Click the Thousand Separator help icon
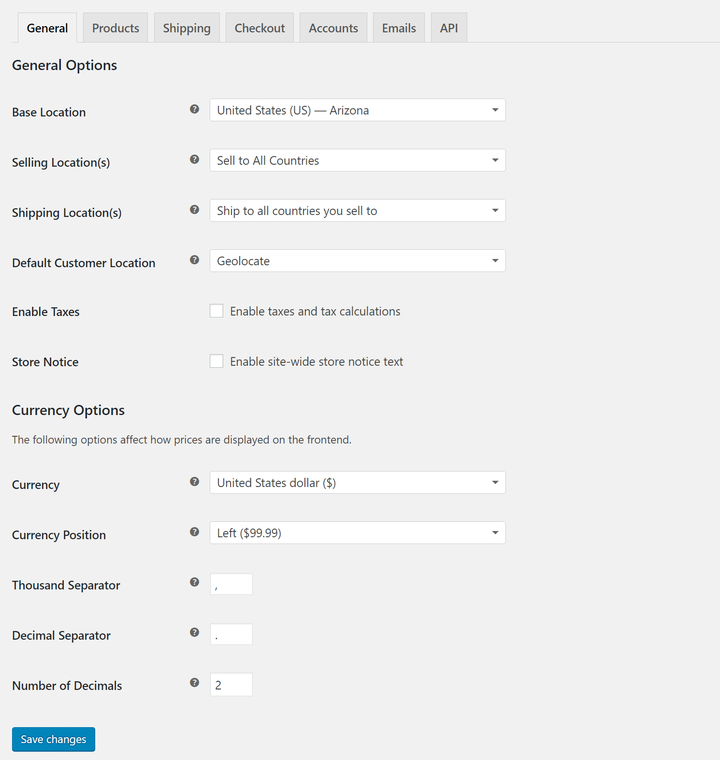 195,582
